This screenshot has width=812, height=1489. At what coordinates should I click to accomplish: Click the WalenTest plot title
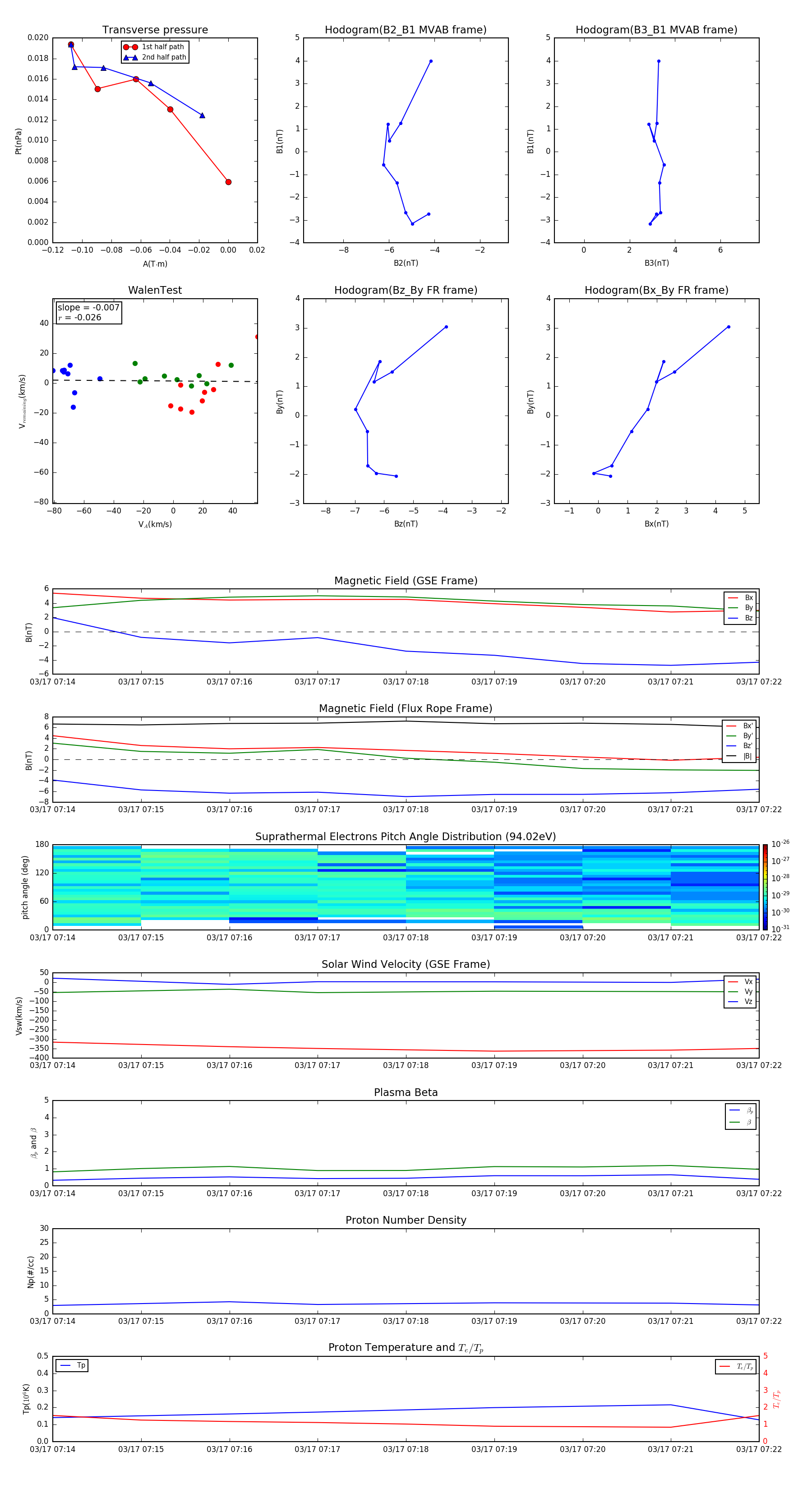pos(155,290)
